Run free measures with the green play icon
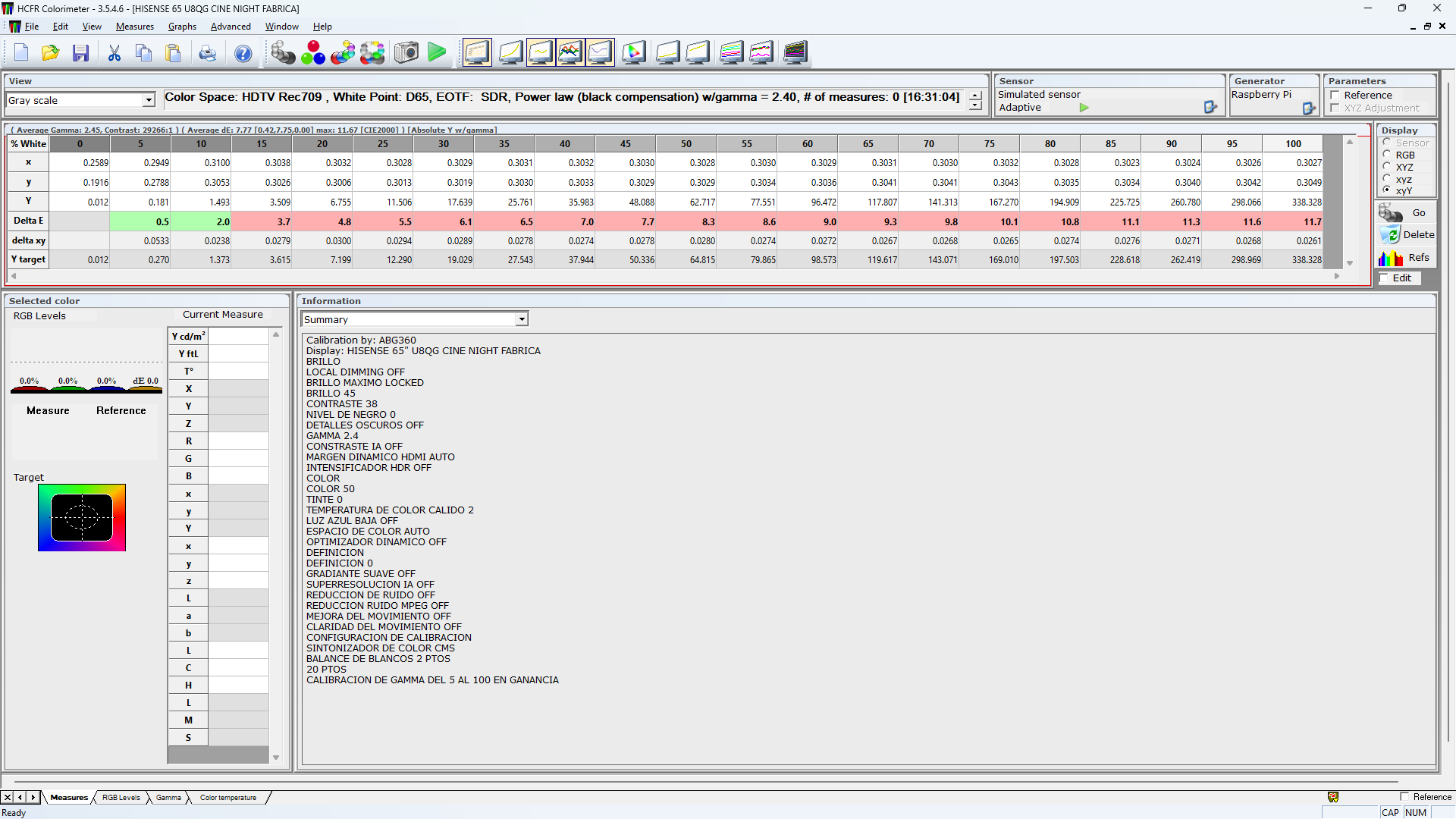This screenshot has width=1456, height=819. (438, 52)
